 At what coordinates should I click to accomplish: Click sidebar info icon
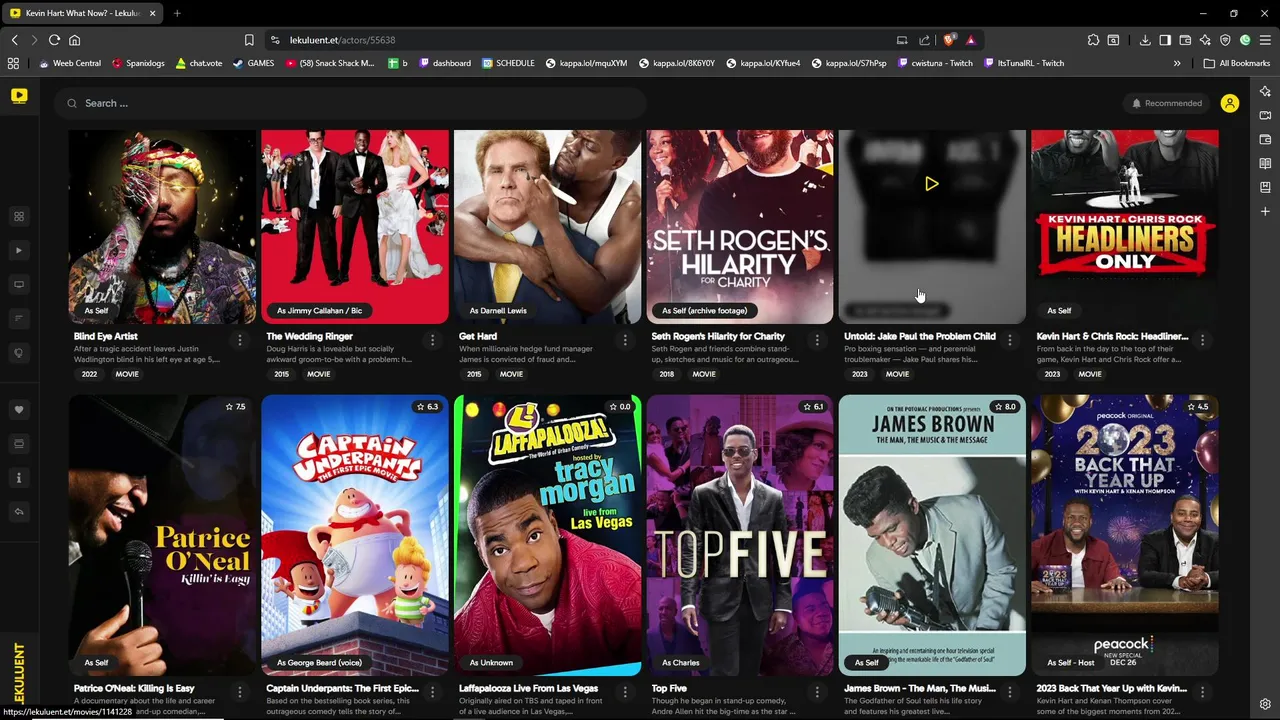coord(18,478)
